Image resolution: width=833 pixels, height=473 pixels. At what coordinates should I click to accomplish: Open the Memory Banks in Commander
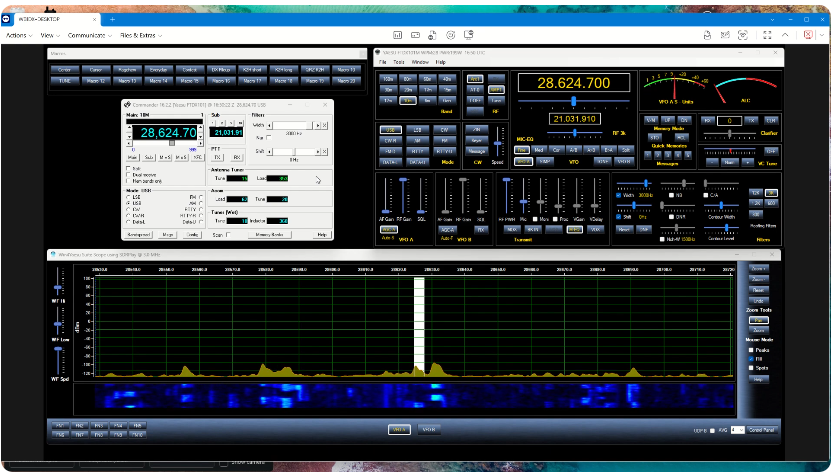pyautogui.click(x=269, y=234)
